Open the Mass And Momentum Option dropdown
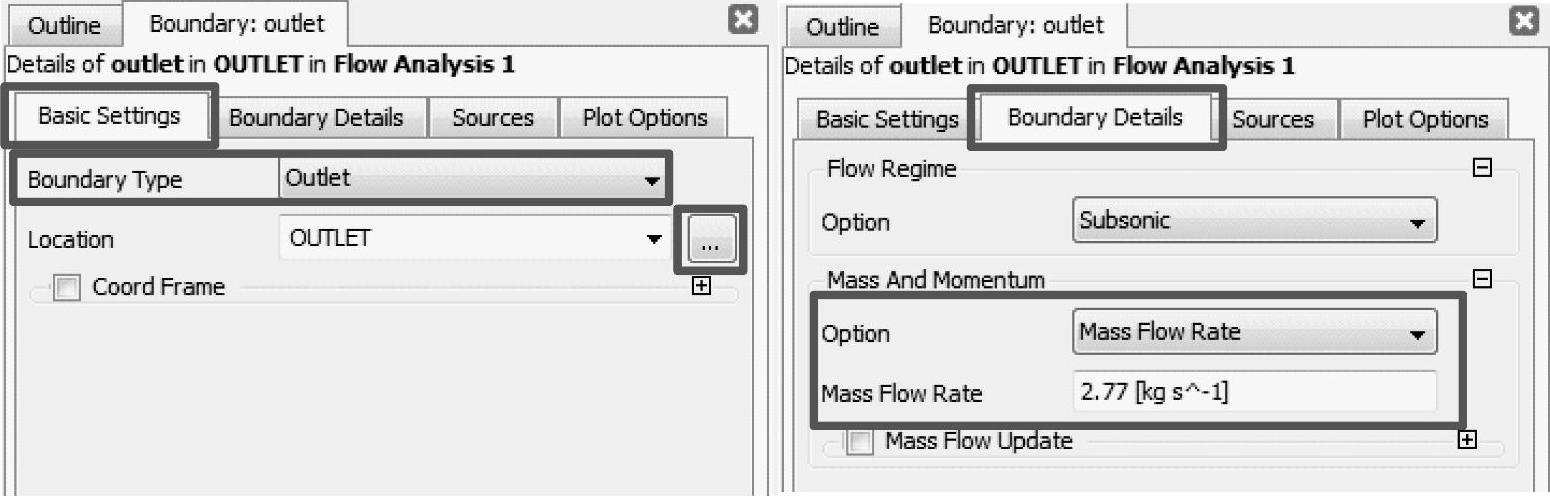Viewport: 1550px width, 496px height. coord(1255,333)
